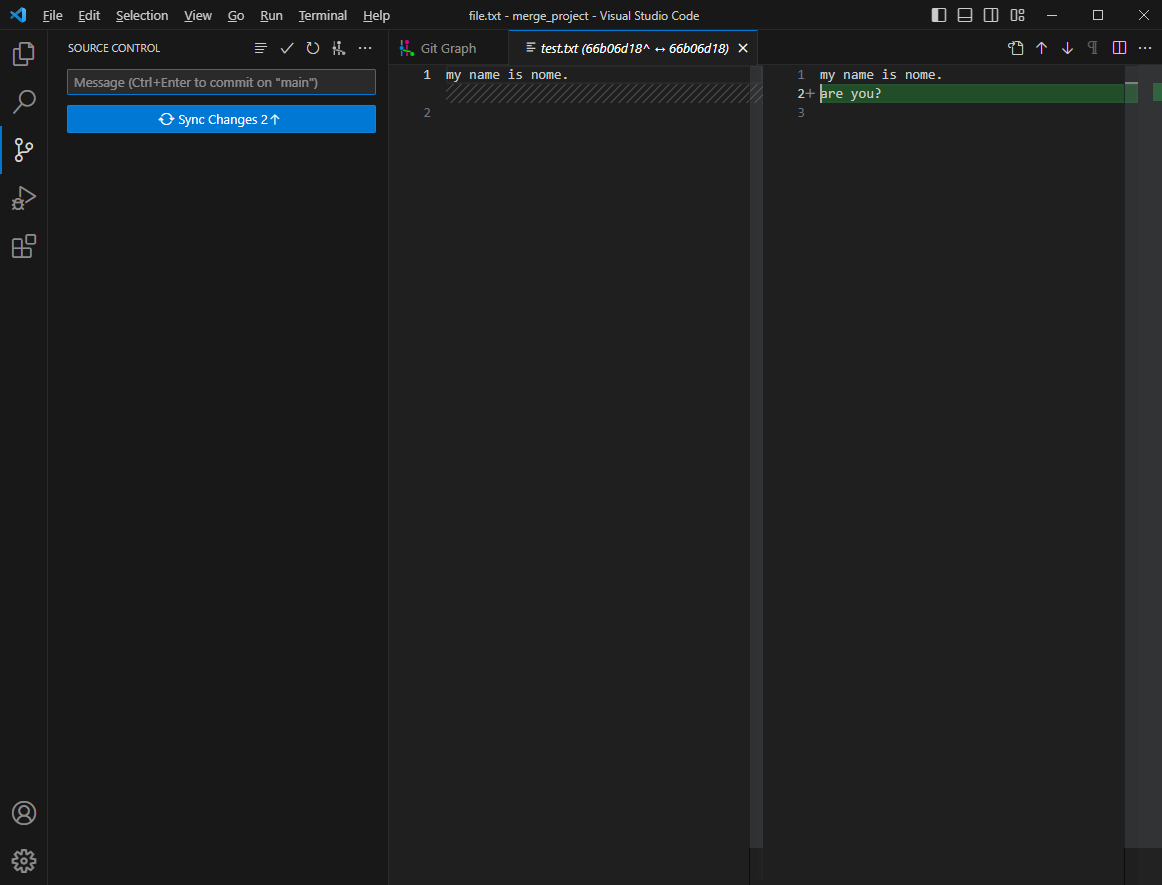The width and height of the screenshot is (1162, 885).
Task: Select the test.txt diff tab
Action: tap(634, 48)
